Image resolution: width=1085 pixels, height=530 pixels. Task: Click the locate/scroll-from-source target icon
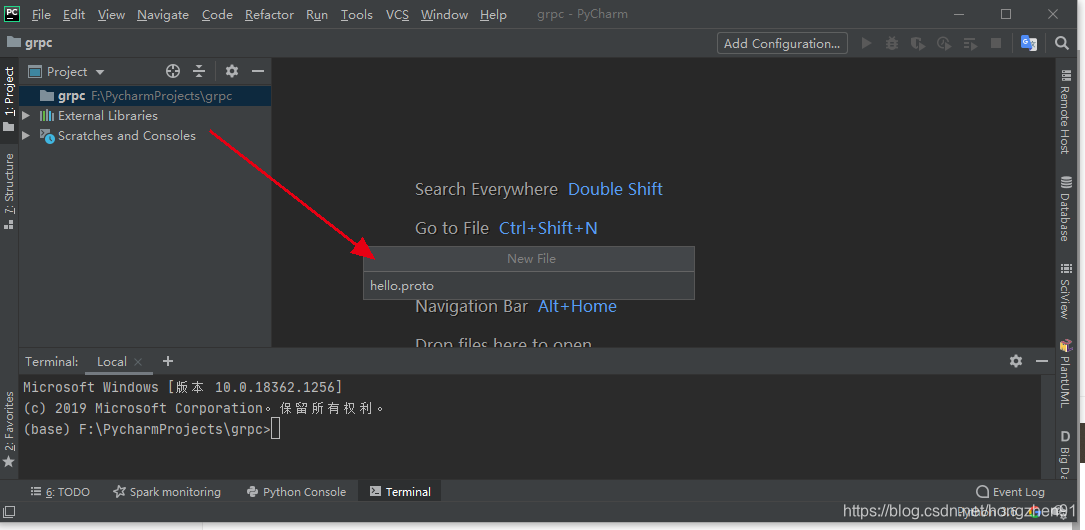pos(173,71)
